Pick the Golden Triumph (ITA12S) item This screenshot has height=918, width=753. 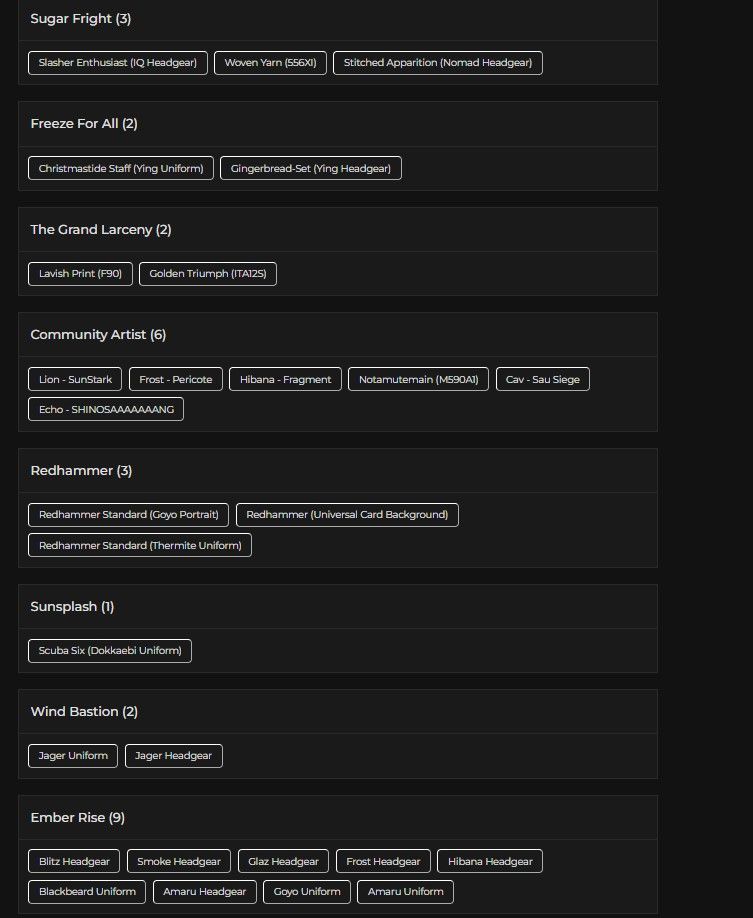[x=208, y=273]
